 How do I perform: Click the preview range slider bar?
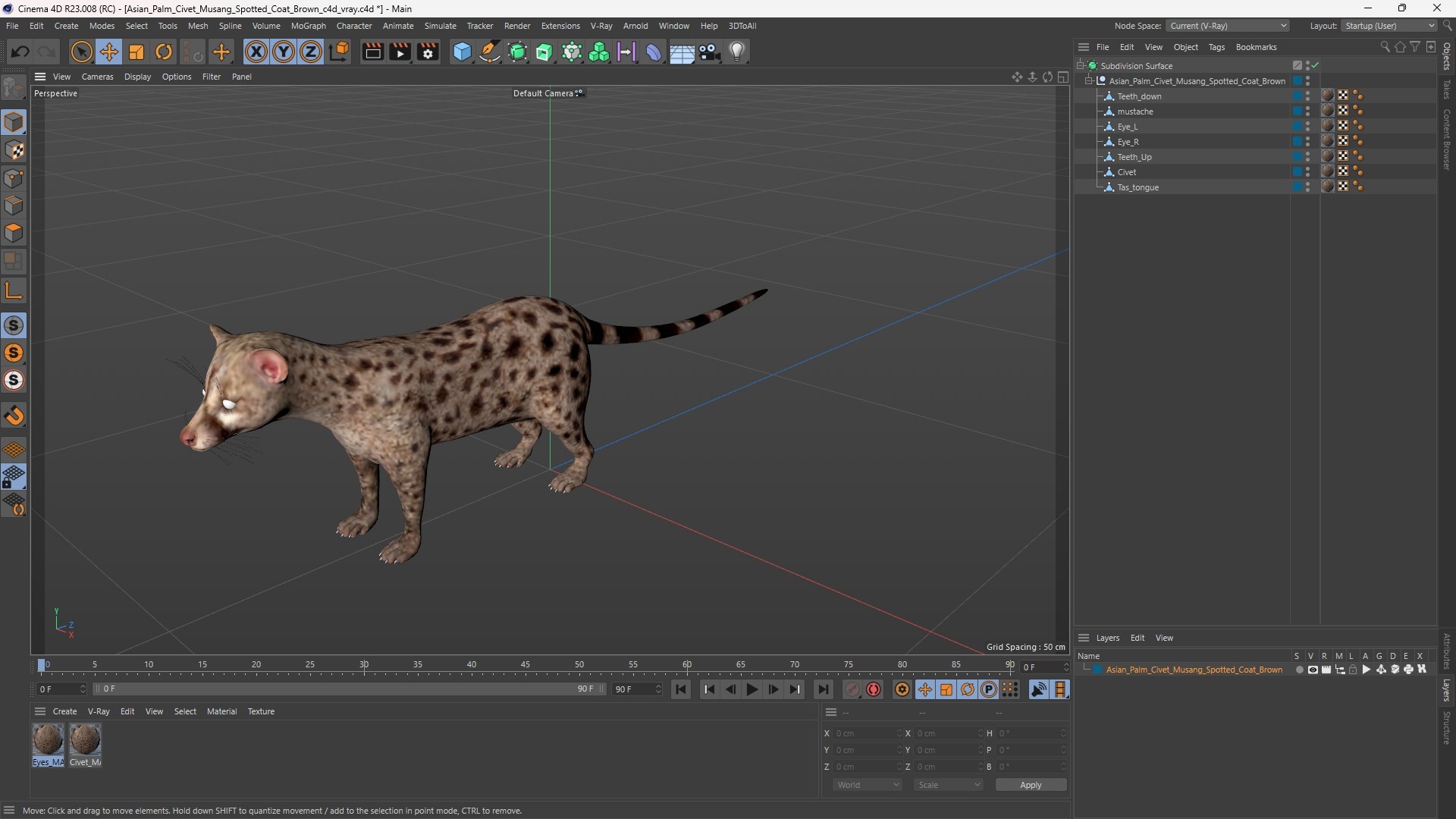tap(349, 689)
